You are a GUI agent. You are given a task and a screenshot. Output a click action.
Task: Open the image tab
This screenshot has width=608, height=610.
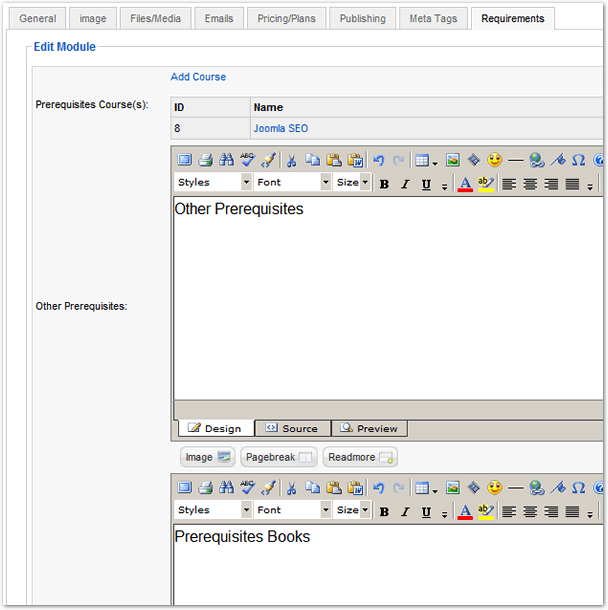(93, 18)
